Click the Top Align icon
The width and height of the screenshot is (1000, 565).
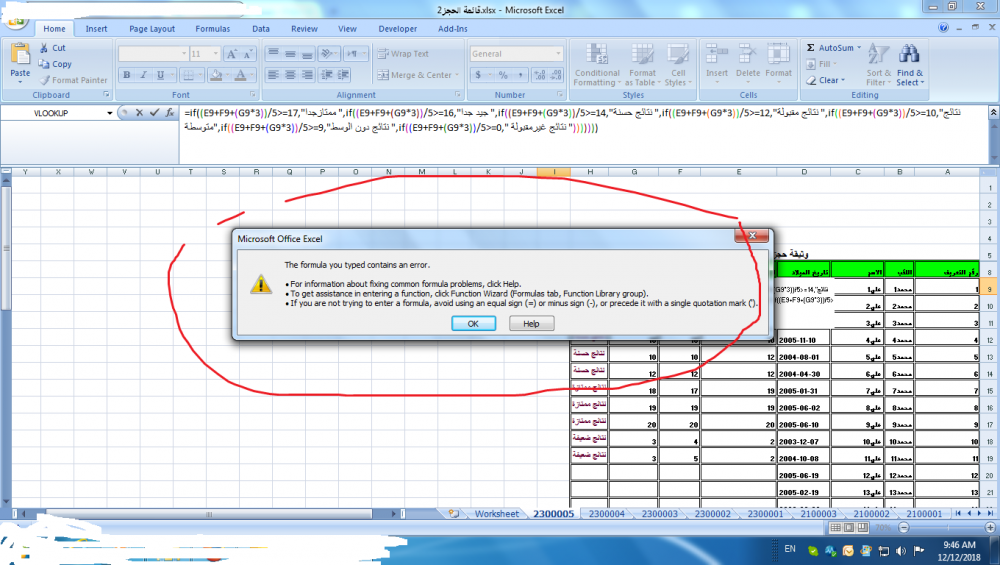coord(274,54)
